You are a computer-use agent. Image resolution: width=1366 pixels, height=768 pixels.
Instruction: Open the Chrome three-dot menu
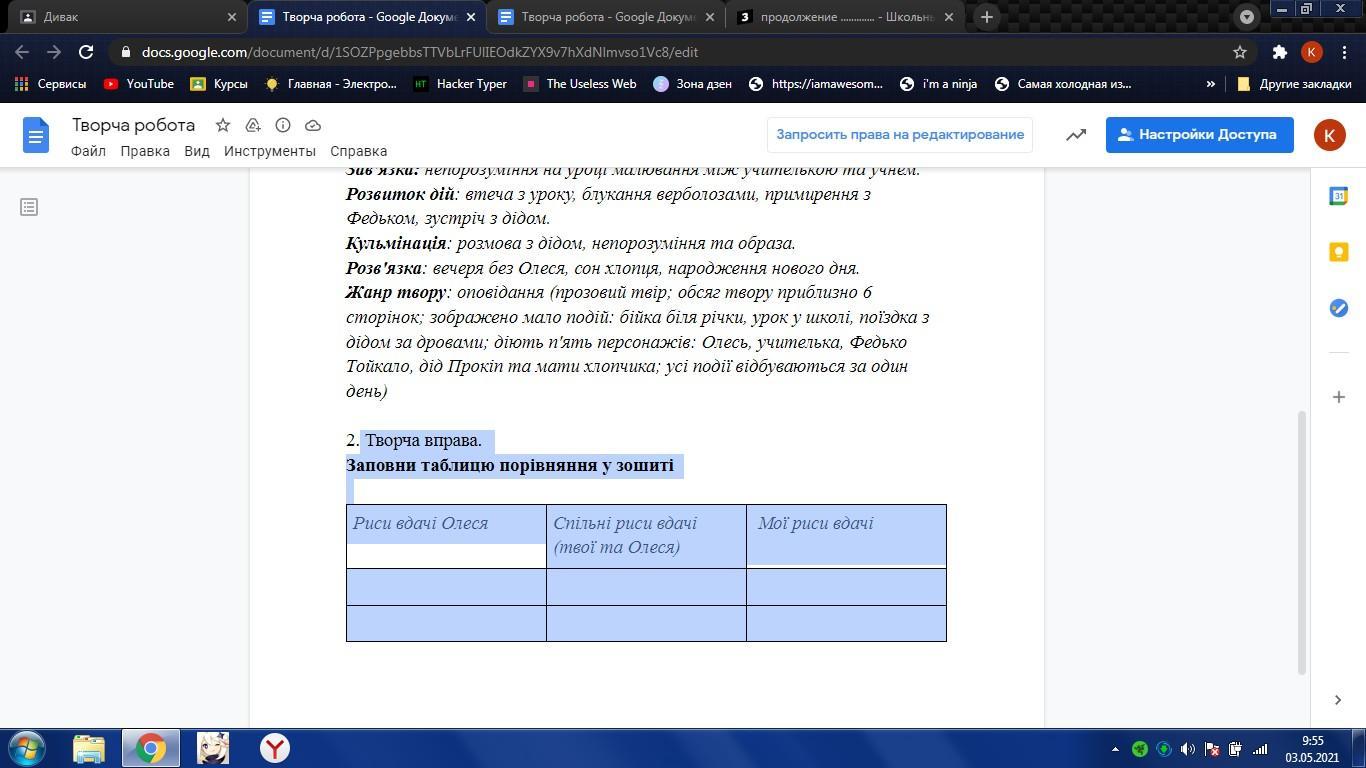(1344, 52)
